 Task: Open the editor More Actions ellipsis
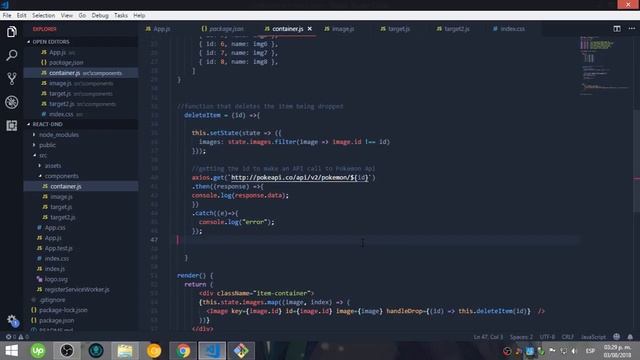click(631, 29)
